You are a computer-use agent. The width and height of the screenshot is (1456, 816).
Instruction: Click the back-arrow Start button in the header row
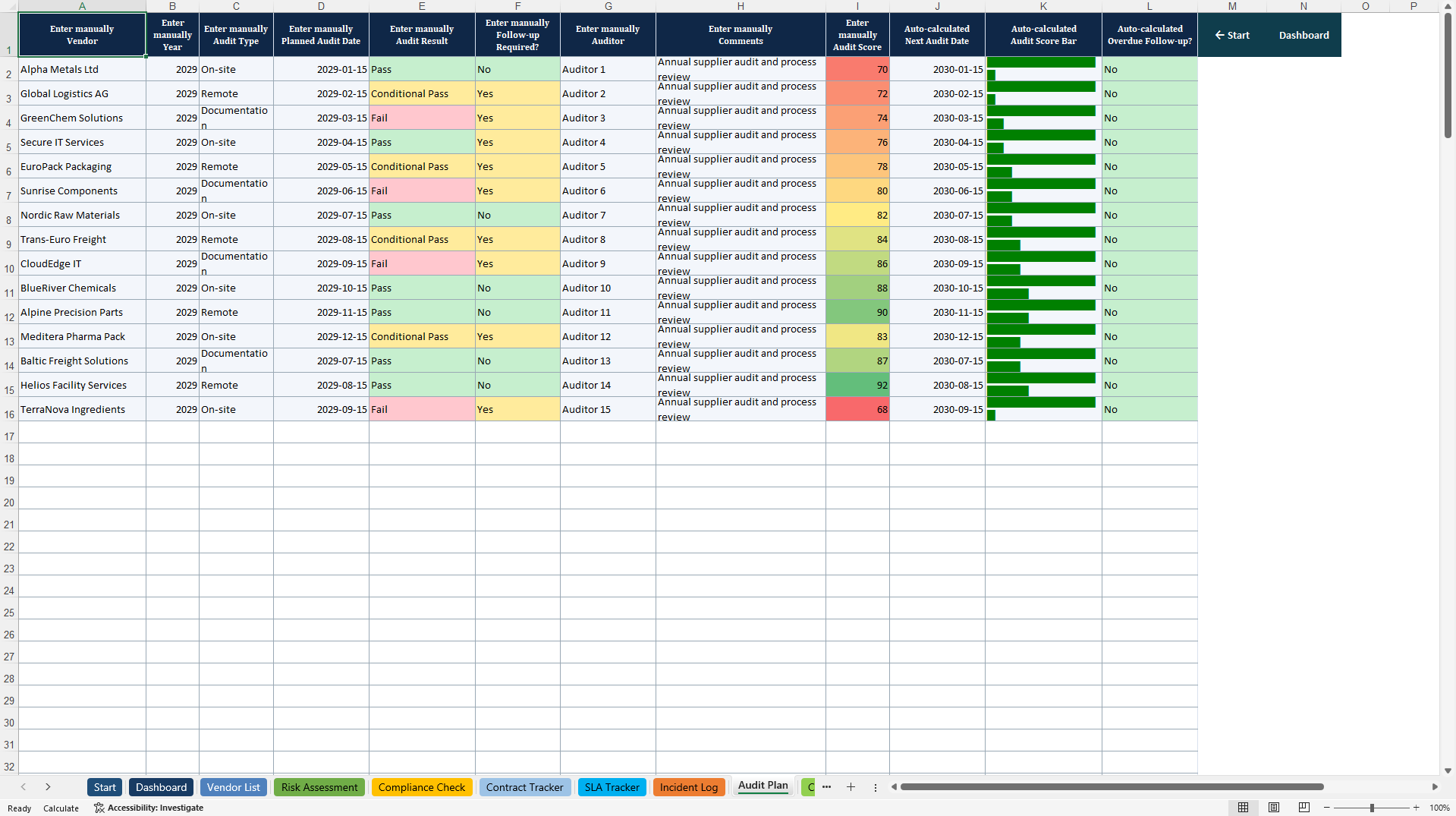[x=1232, y=35]
